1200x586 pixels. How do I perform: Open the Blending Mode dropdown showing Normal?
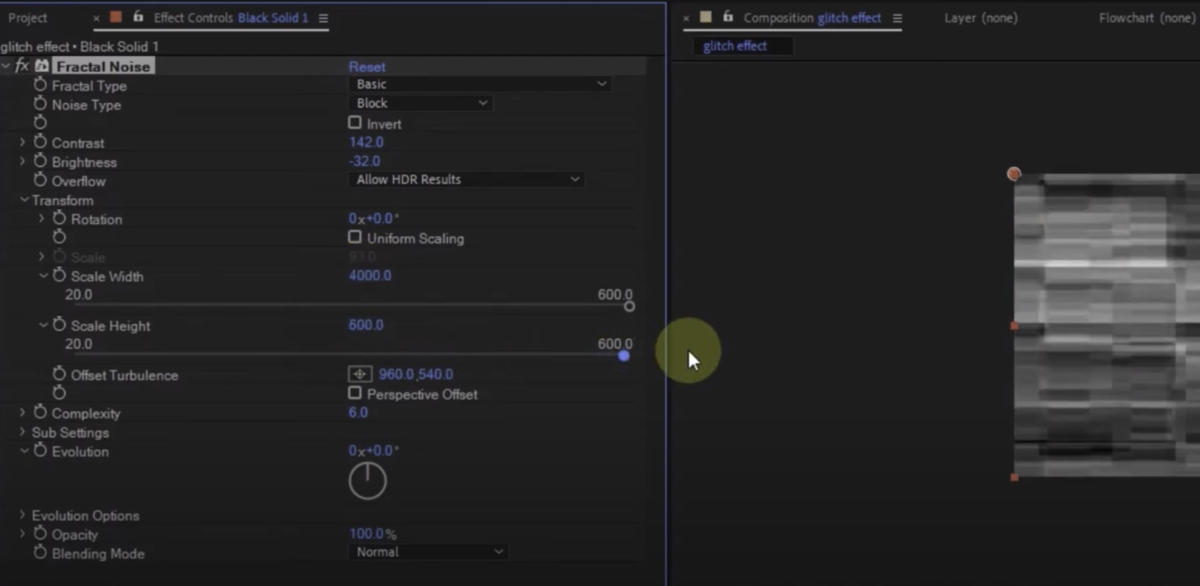click(429, 552)
